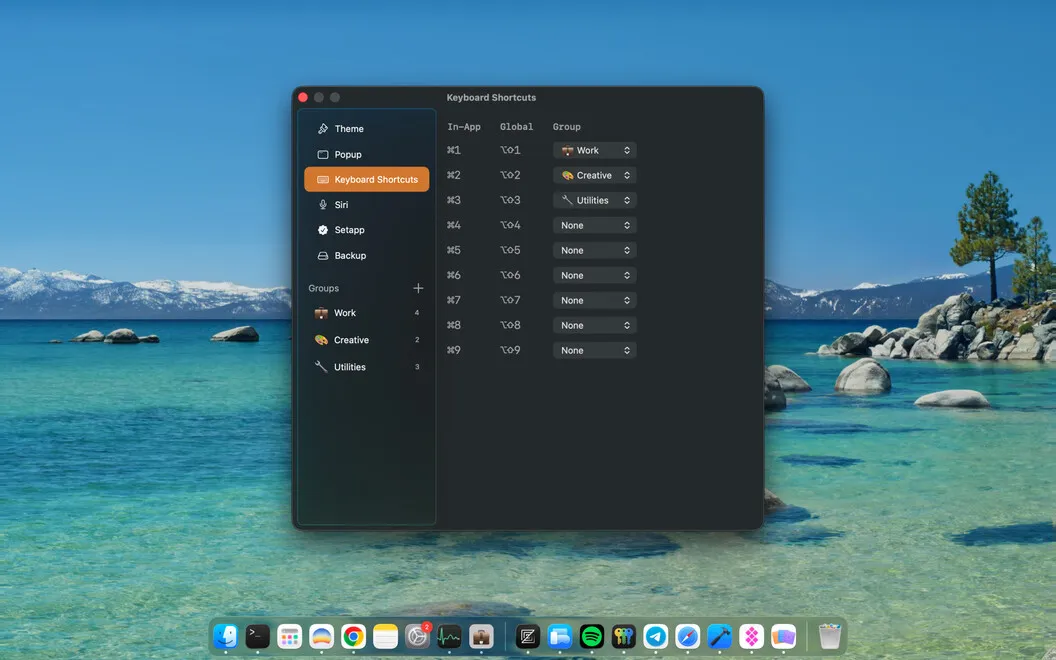Select Keyboard Shortcuts in the sidebar

pos(366,179)
